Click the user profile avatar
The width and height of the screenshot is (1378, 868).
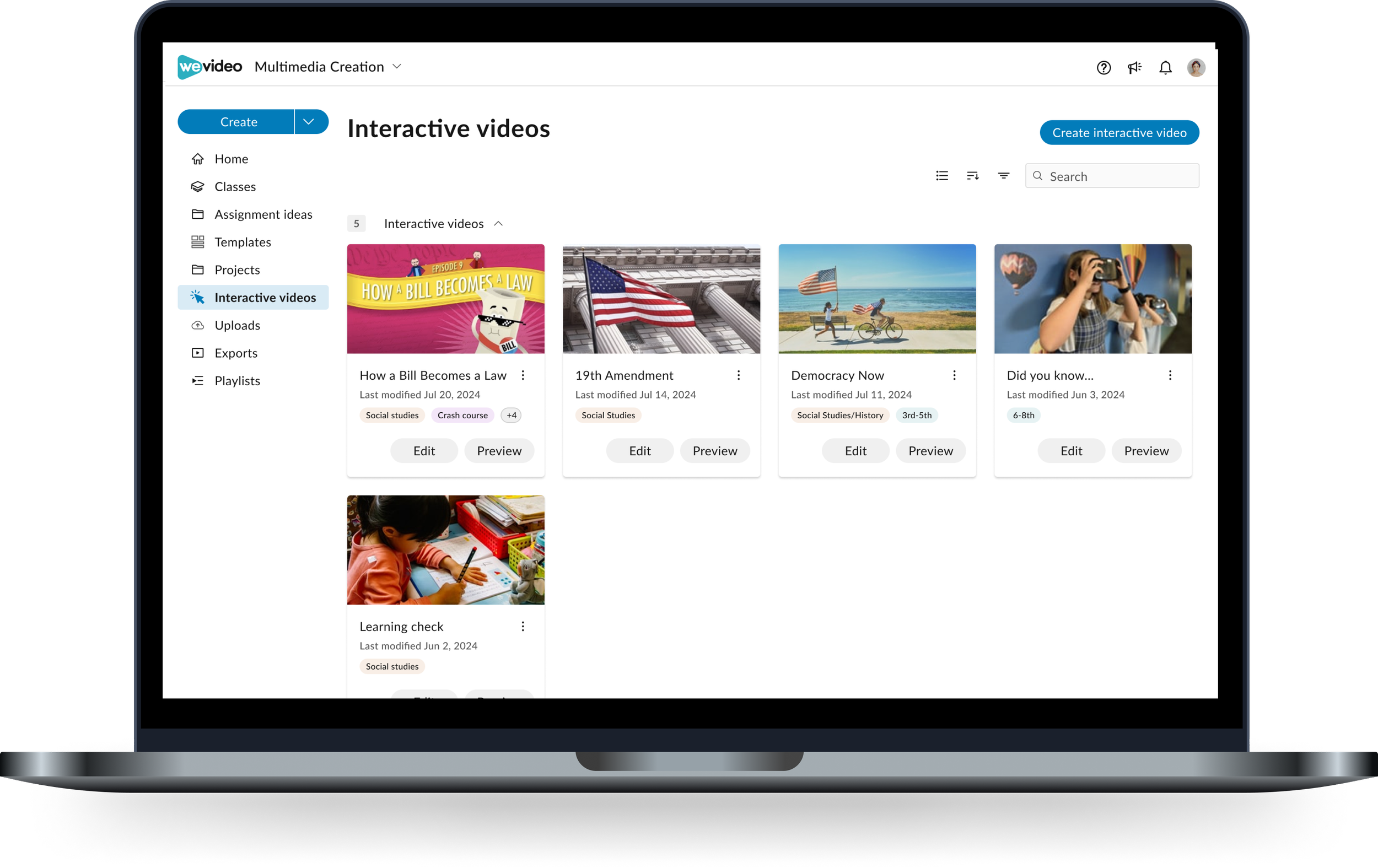(x=1196, y=68)
